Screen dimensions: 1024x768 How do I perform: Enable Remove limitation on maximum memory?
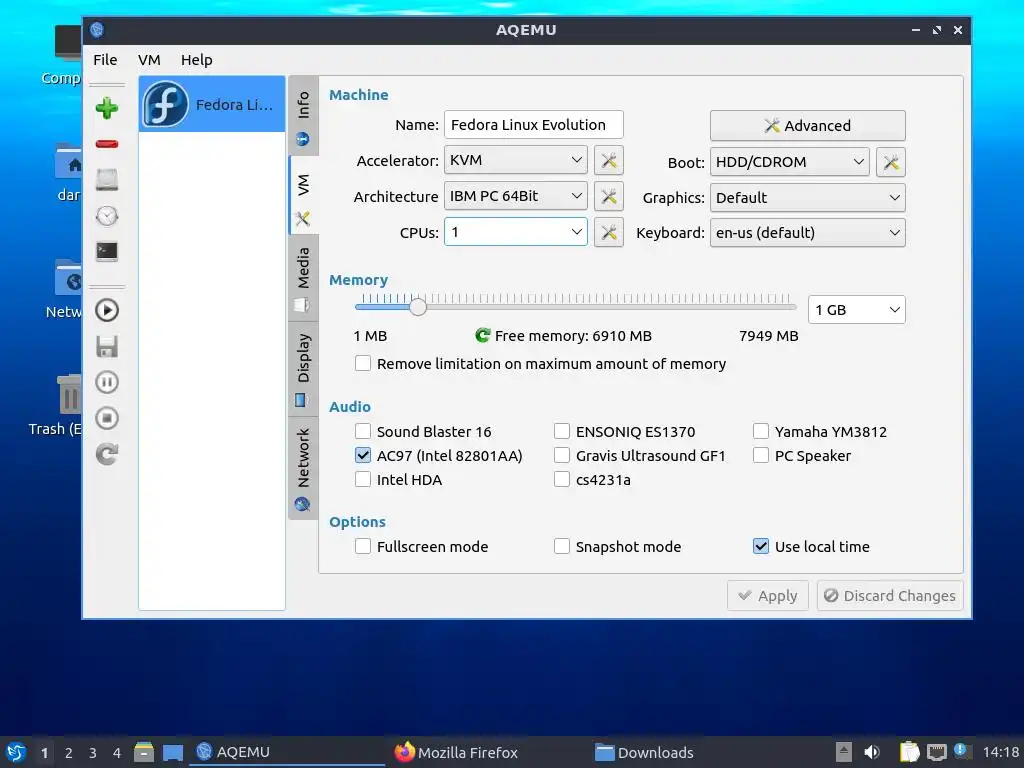[x=362, y=363]
